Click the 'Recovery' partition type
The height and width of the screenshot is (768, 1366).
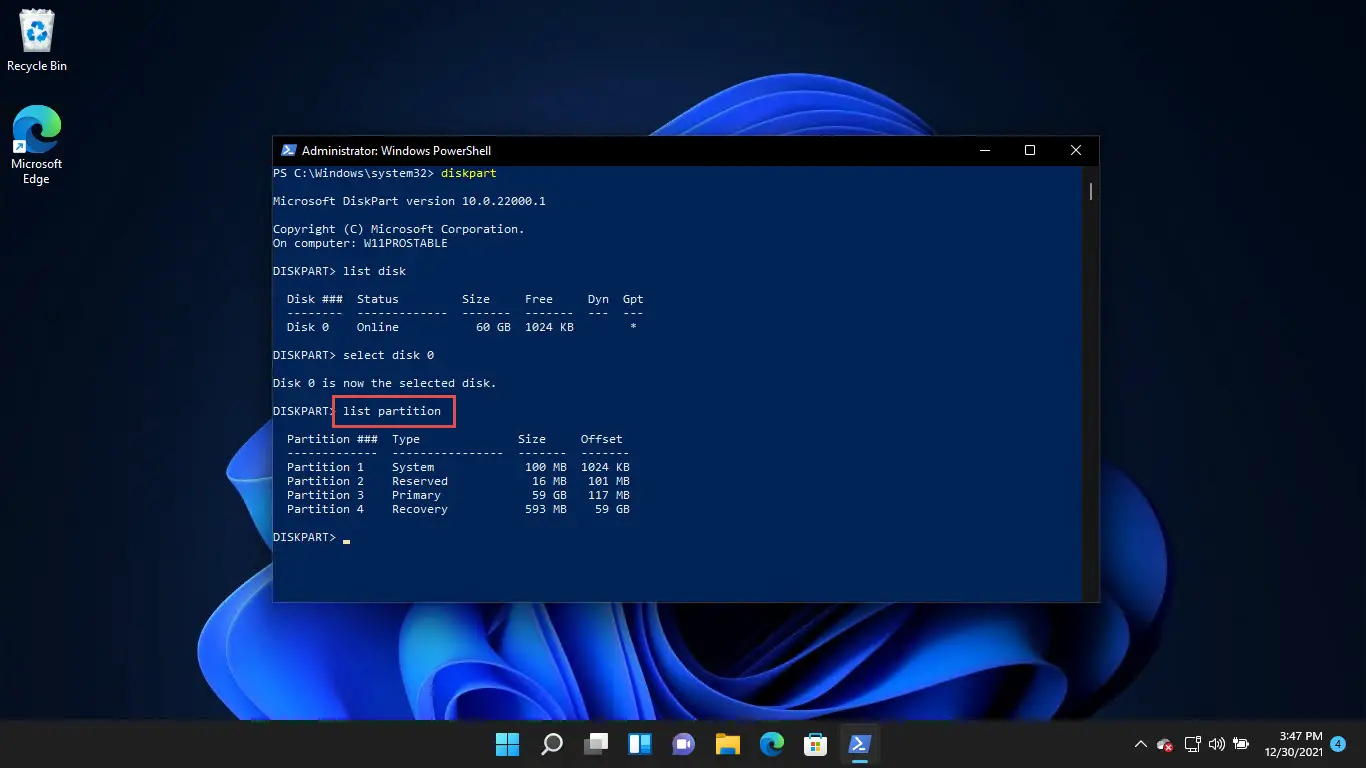420,509
